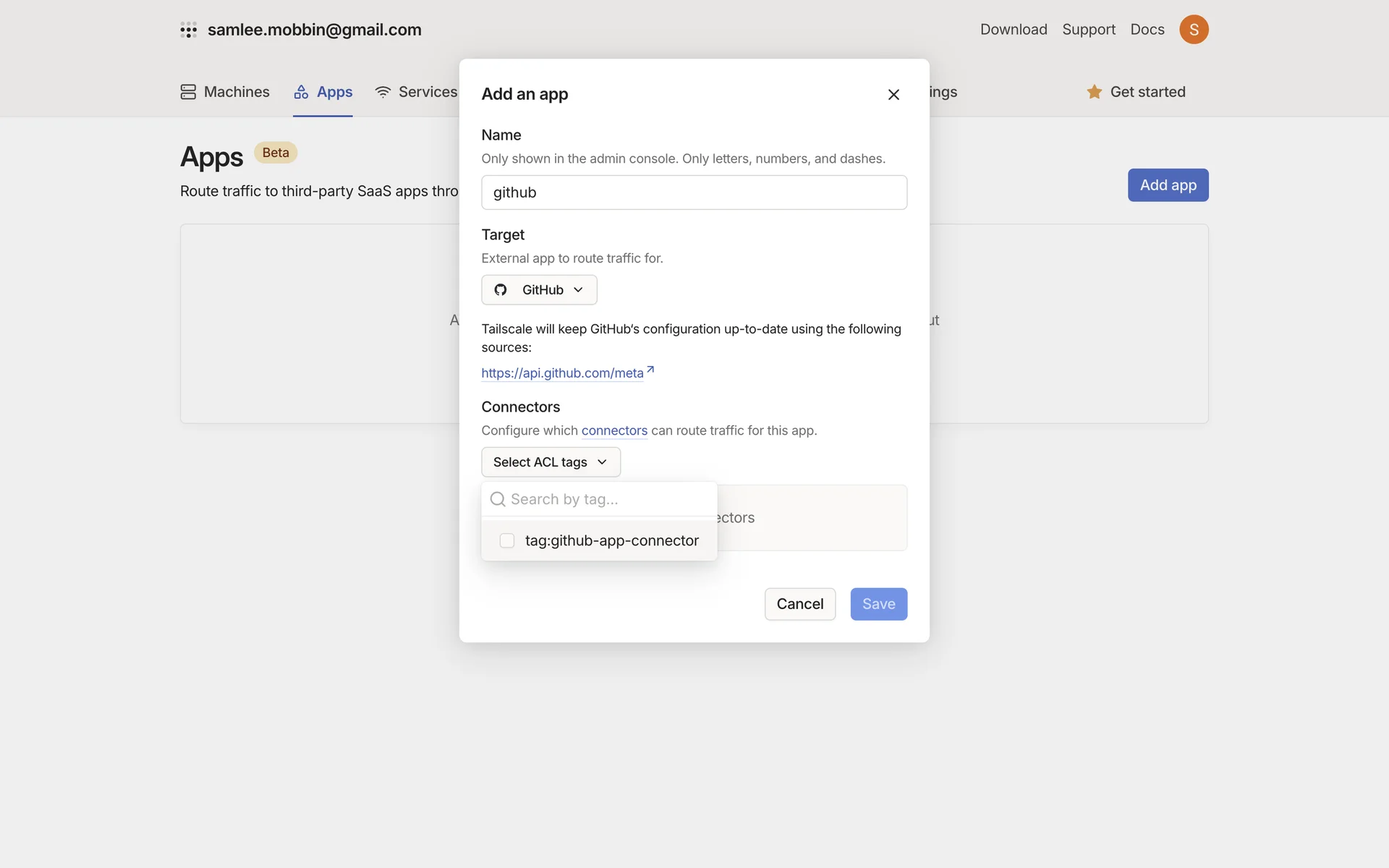
Task: Click the GitHub octocat logo icon
Action: click(x=501, y=290)
